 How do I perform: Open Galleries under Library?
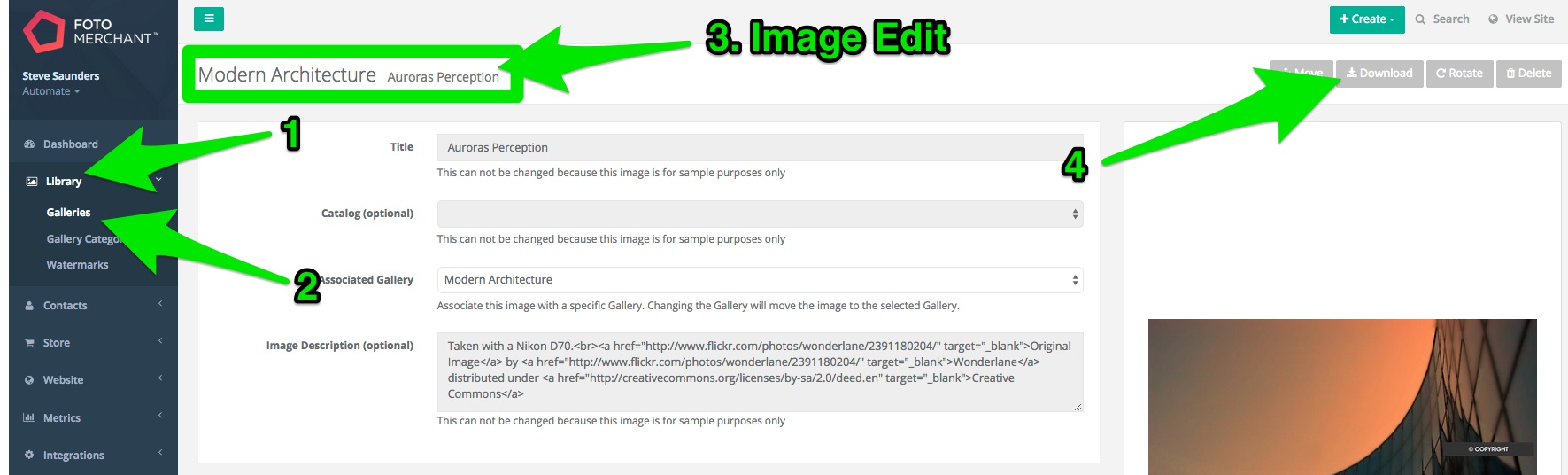tap(68, 213)
